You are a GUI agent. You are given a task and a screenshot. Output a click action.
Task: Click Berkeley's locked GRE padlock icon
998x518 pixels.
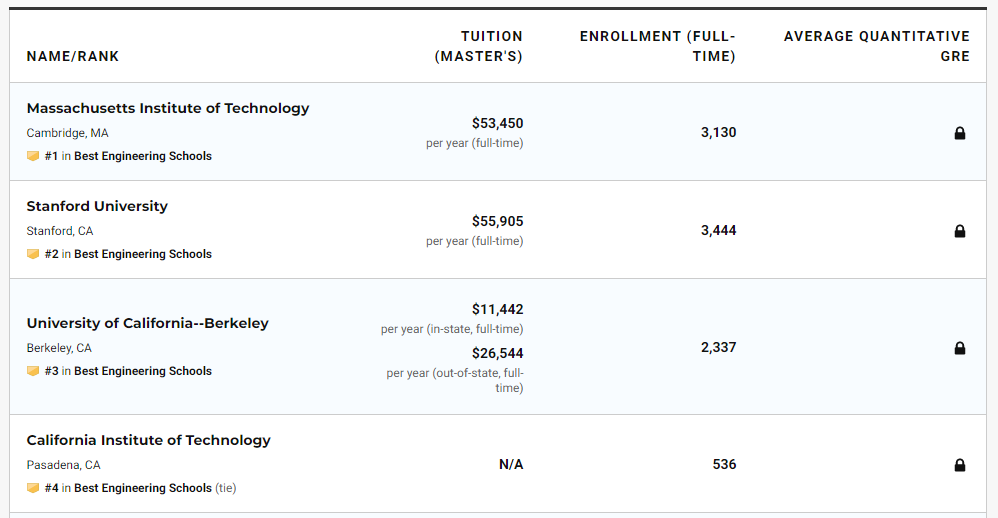click(x=960, y=348)
